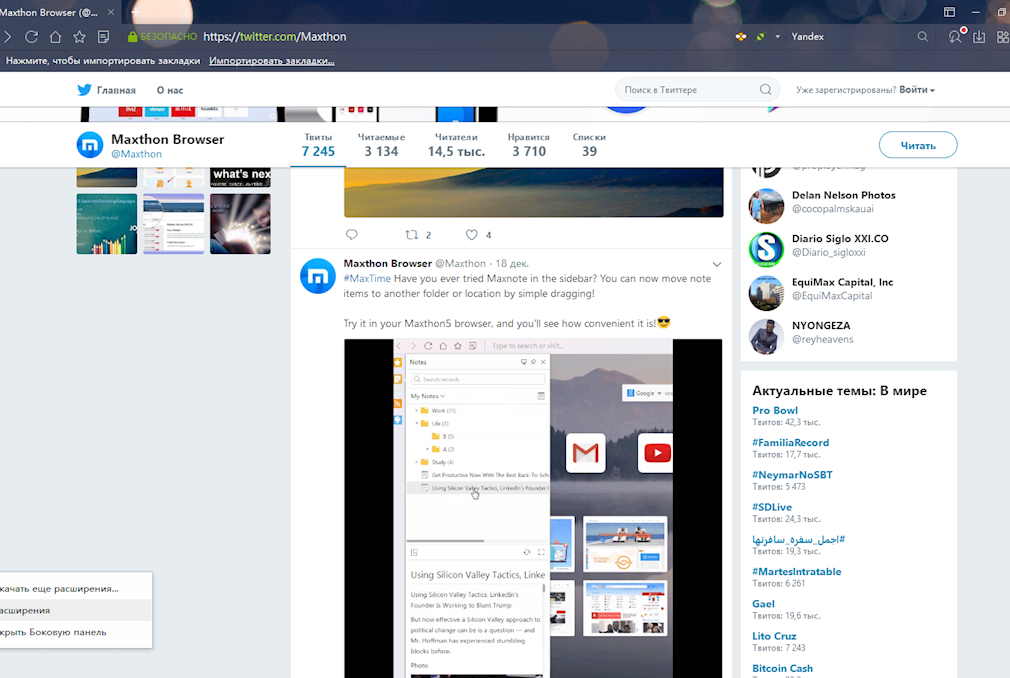Click the green rocket extension icon

760,37
